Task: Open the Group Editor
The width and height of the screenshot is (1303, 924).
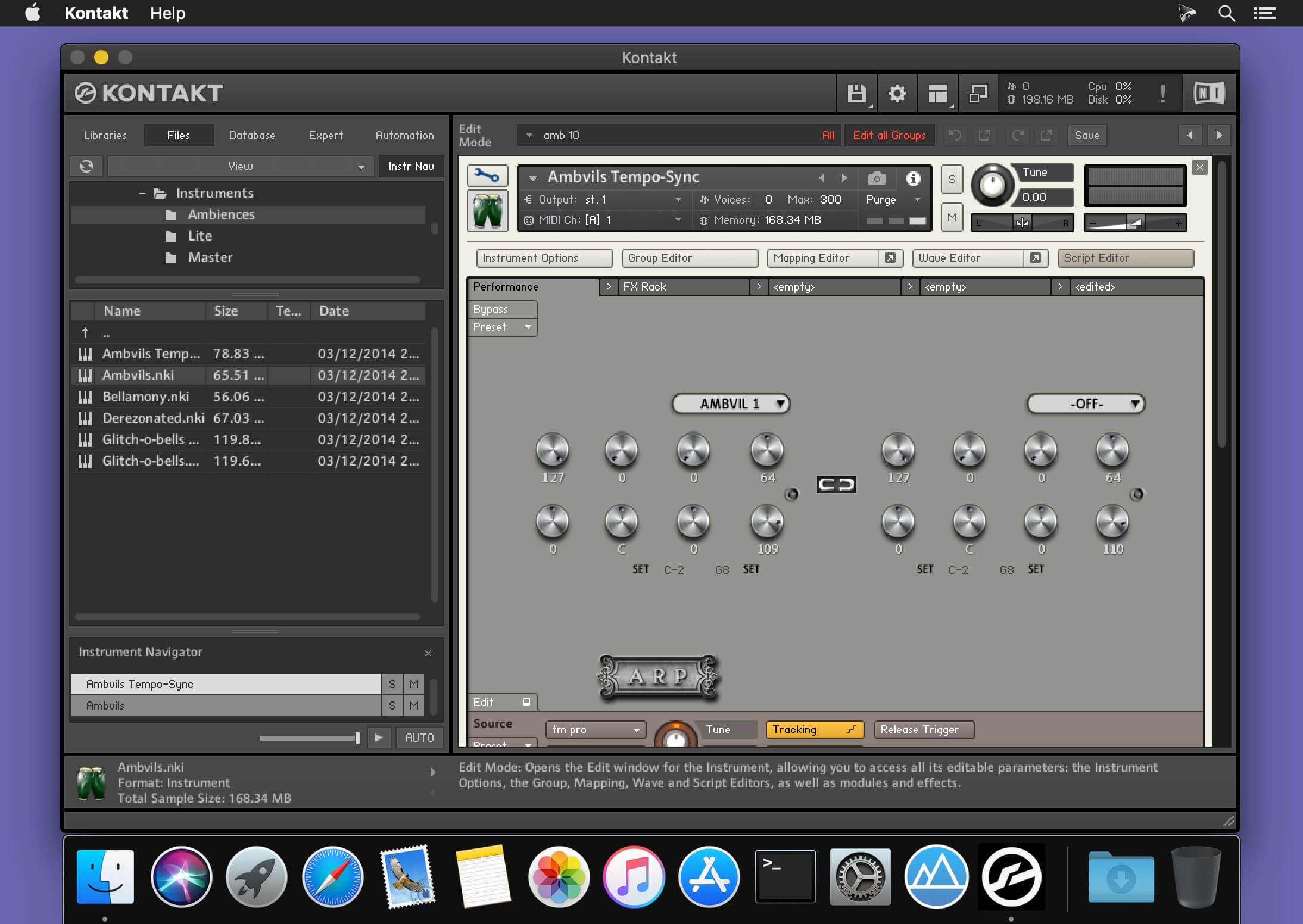Action: pos(690,258)
